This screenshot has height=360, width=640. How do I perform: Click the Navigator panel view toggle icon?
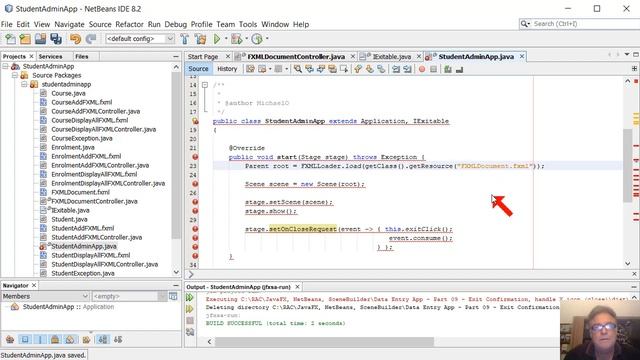pos(173,296)
